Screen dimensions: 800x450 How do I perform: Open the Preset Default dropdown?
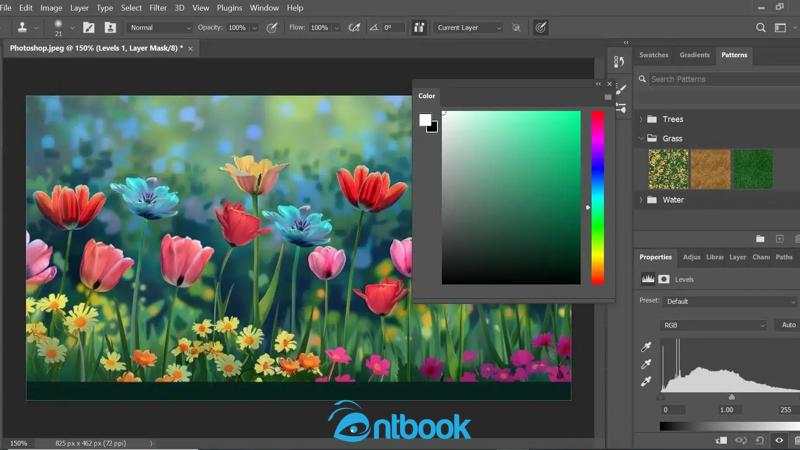(x=731, y=302)
